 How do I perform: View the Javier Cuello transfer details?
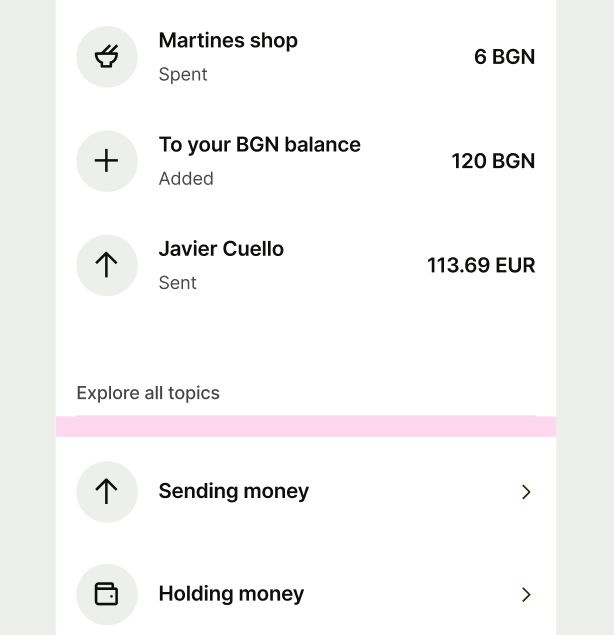(x=221, y=249)
